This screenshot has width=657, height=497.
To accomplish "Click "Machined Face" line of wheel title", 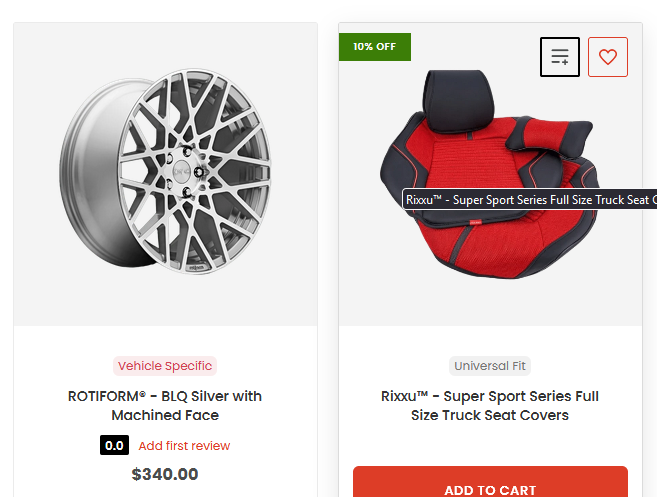I will click(x=165, y=415).
